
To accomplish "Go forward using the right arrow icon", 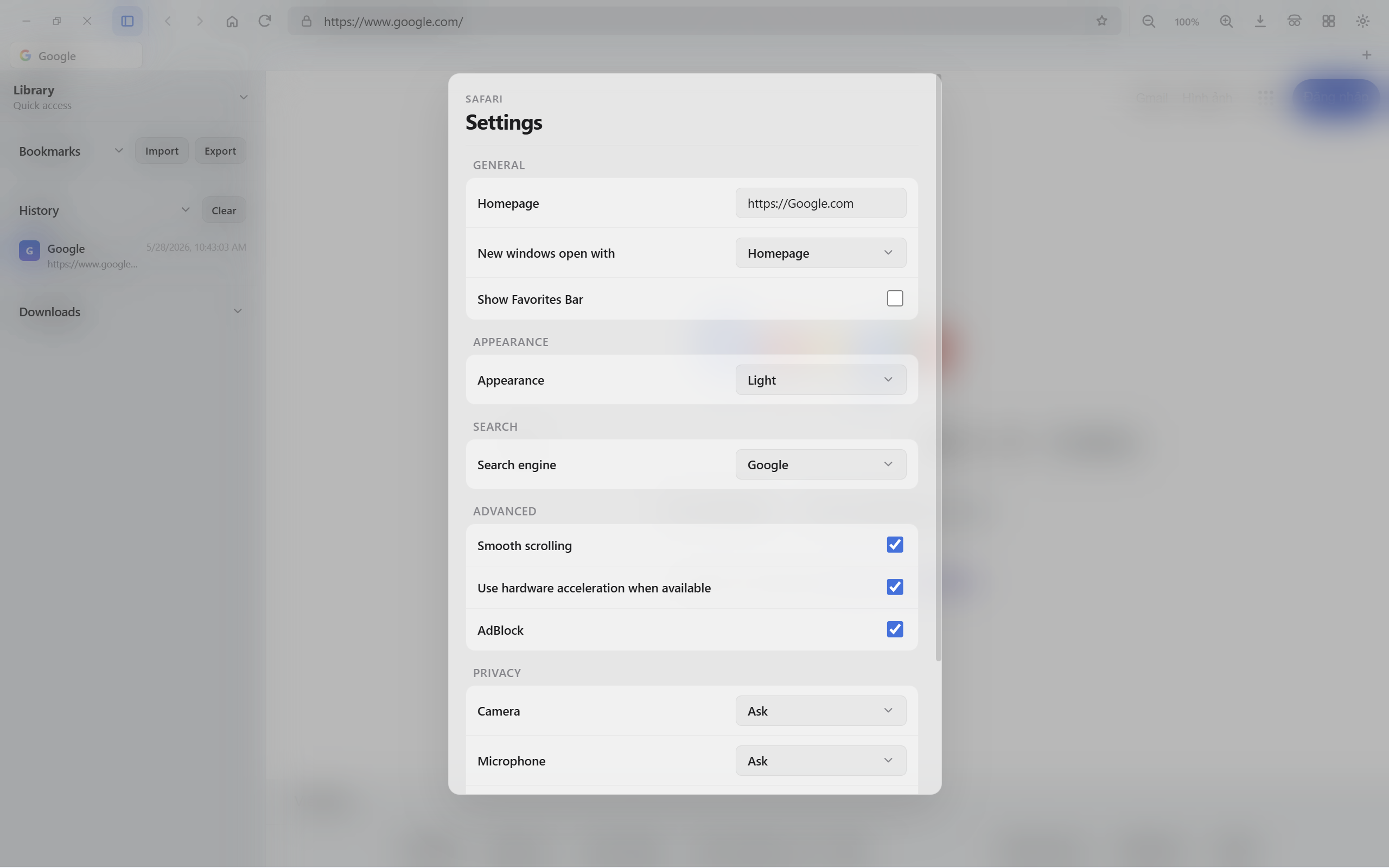I will coord(200,21).
